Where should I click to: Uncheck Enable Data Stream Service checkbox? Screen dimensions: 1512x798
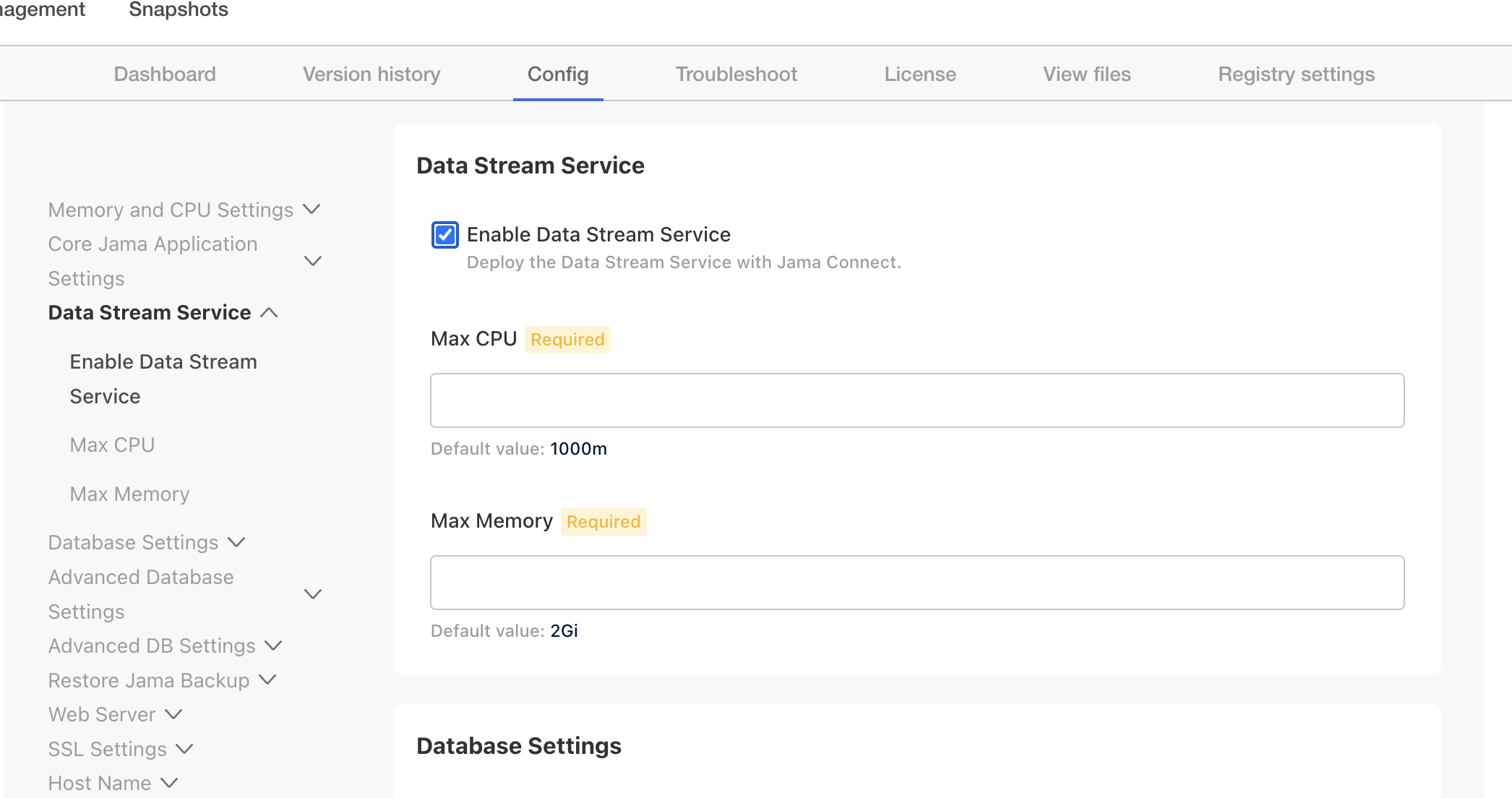(444, 235)
